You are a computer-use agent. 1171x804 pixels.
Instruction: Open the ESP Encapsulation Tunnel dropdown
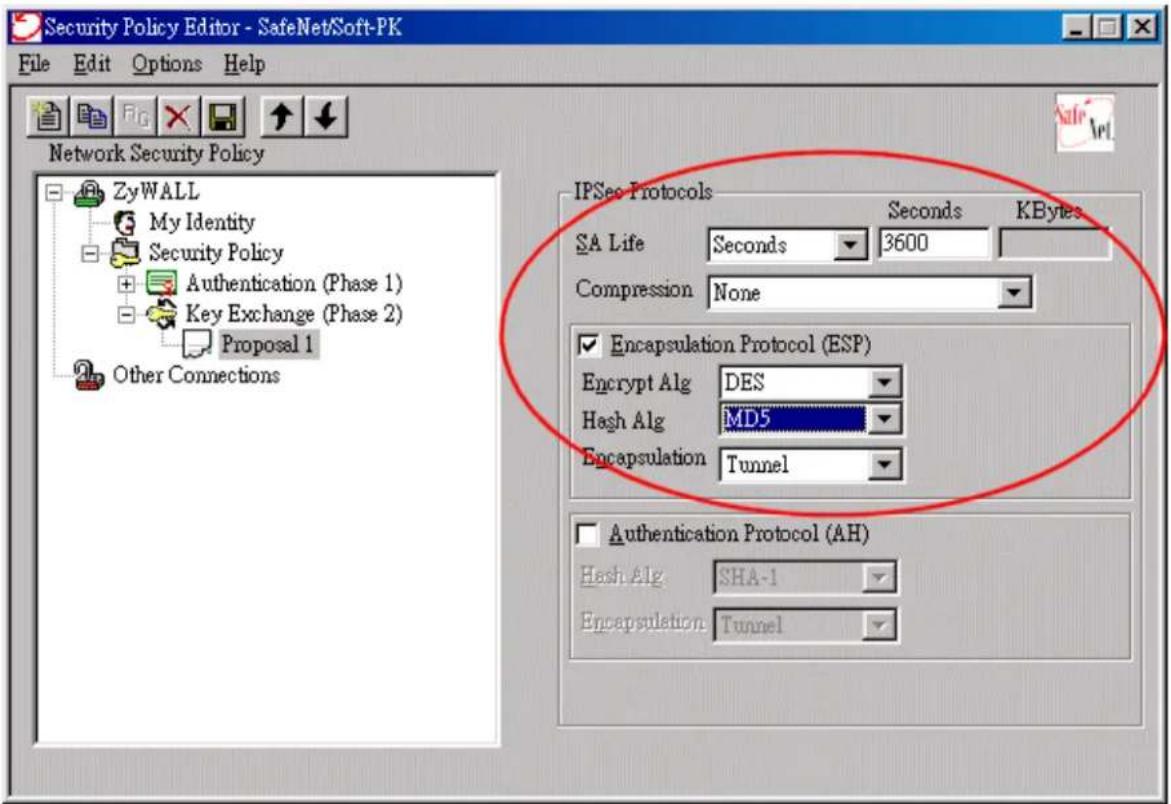pyautogui.click(x=883, y=465)
